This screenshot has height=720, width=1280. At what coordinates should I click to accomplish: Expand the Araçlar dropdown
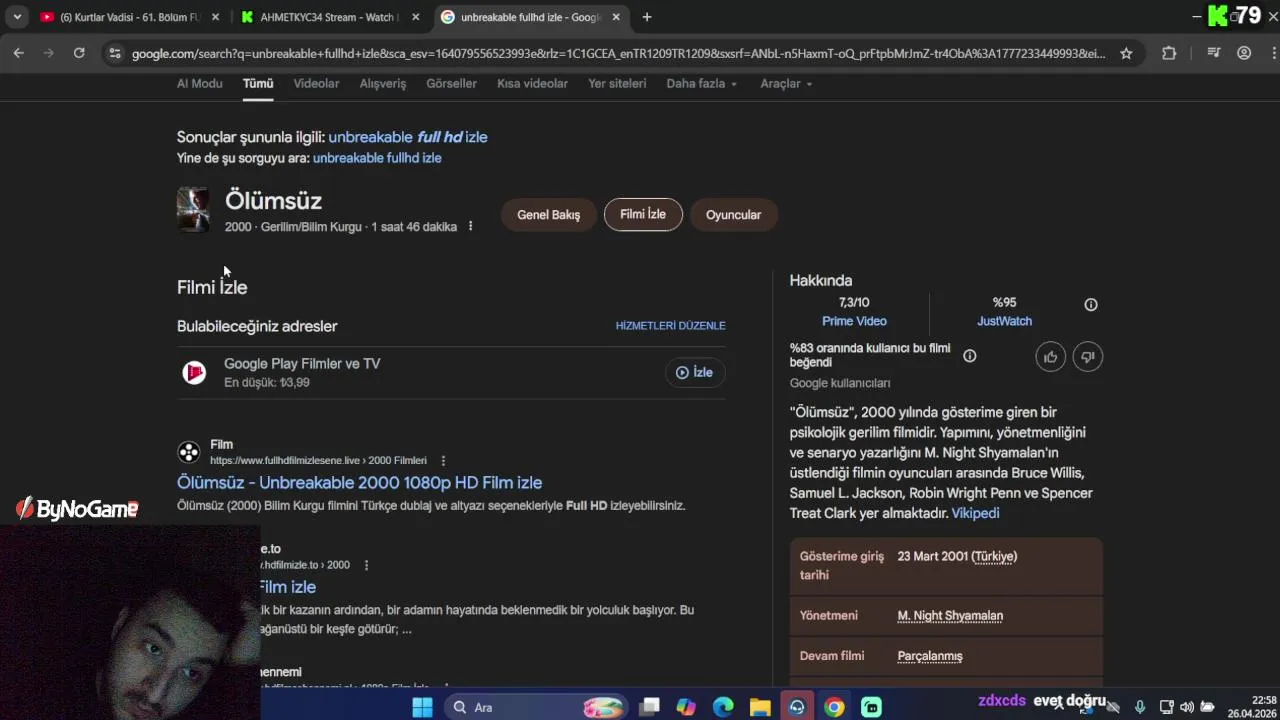tap(786, 83)
